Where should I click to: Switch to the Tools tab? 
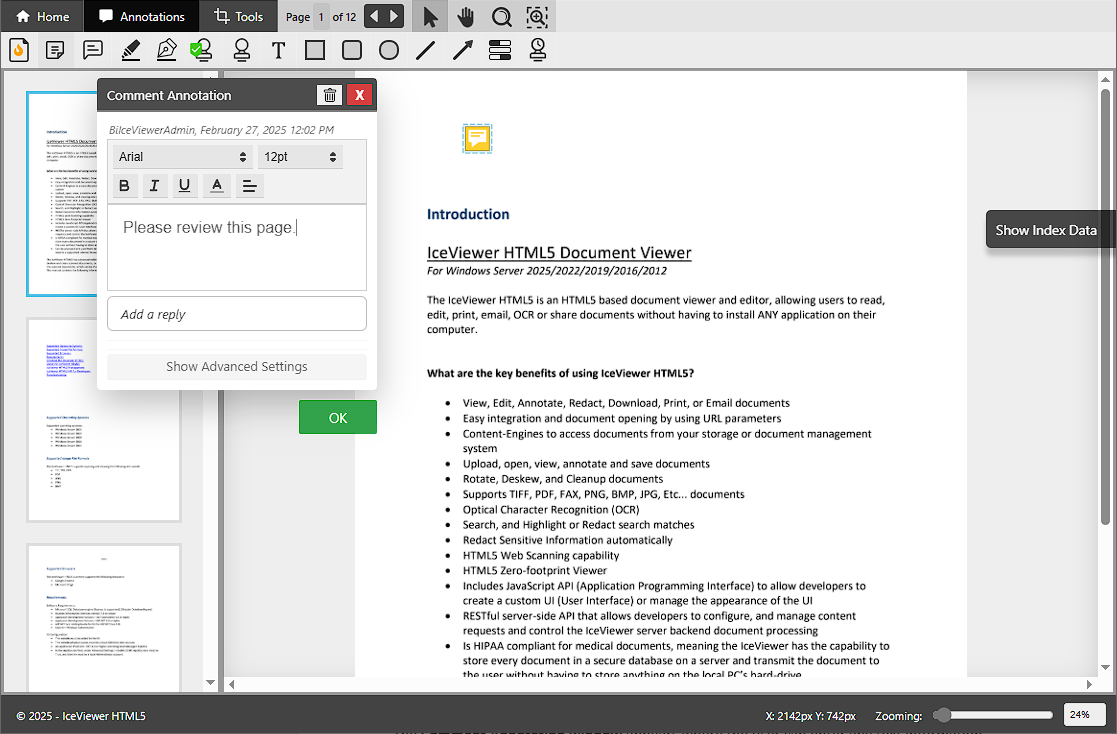coord(238,17)
